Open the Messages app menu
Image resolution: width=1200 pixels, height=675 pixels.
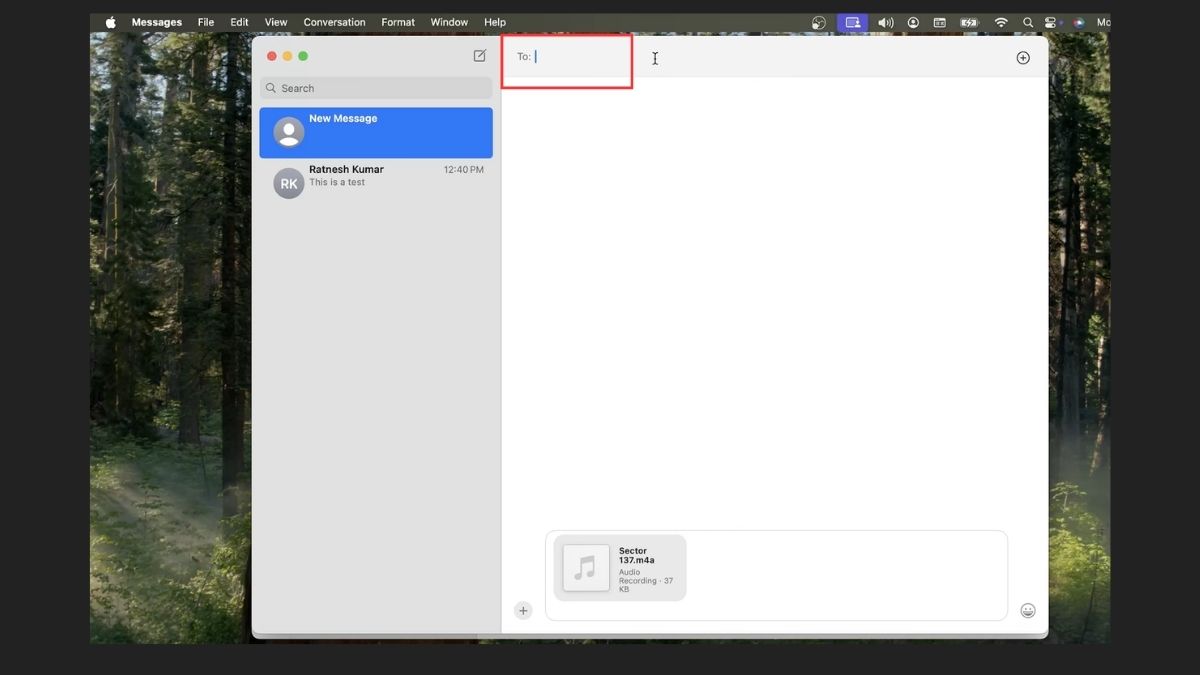(157, 22)
